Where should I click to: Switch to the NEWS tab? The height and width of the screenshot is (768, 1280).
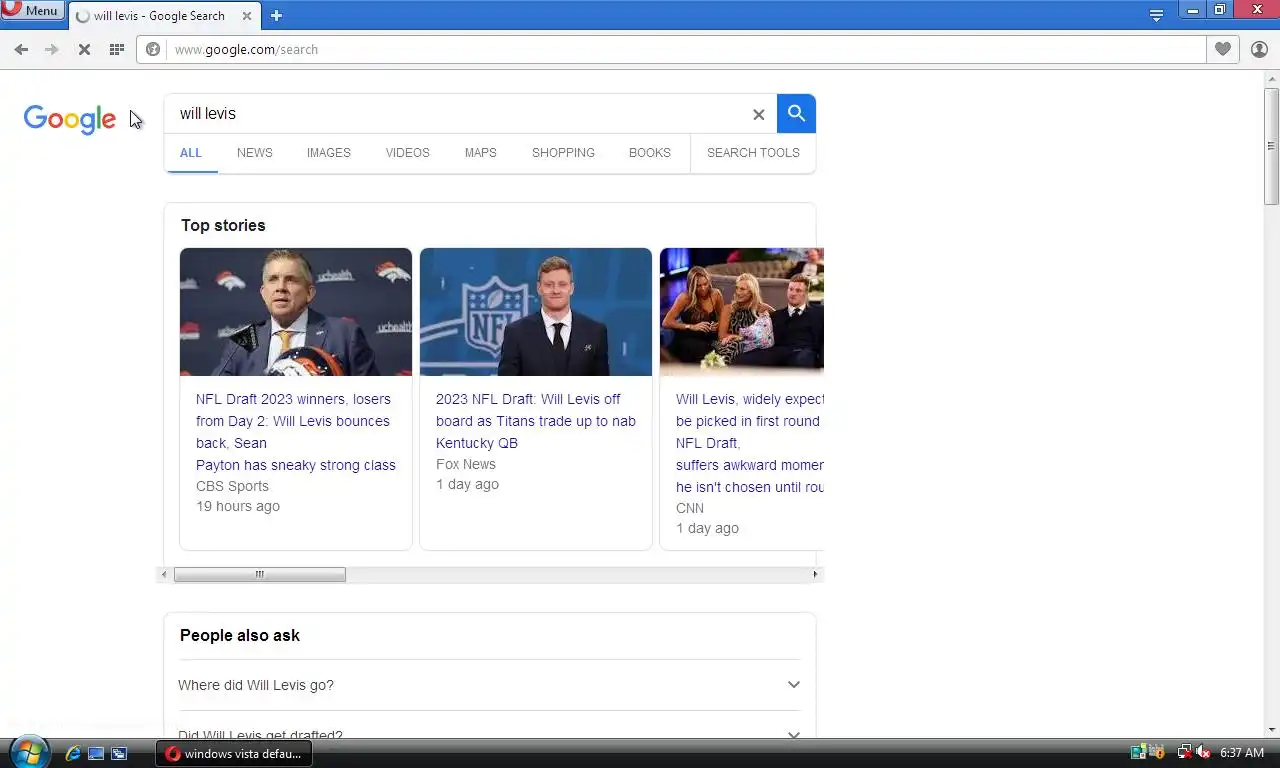click(x=254, y=153)
